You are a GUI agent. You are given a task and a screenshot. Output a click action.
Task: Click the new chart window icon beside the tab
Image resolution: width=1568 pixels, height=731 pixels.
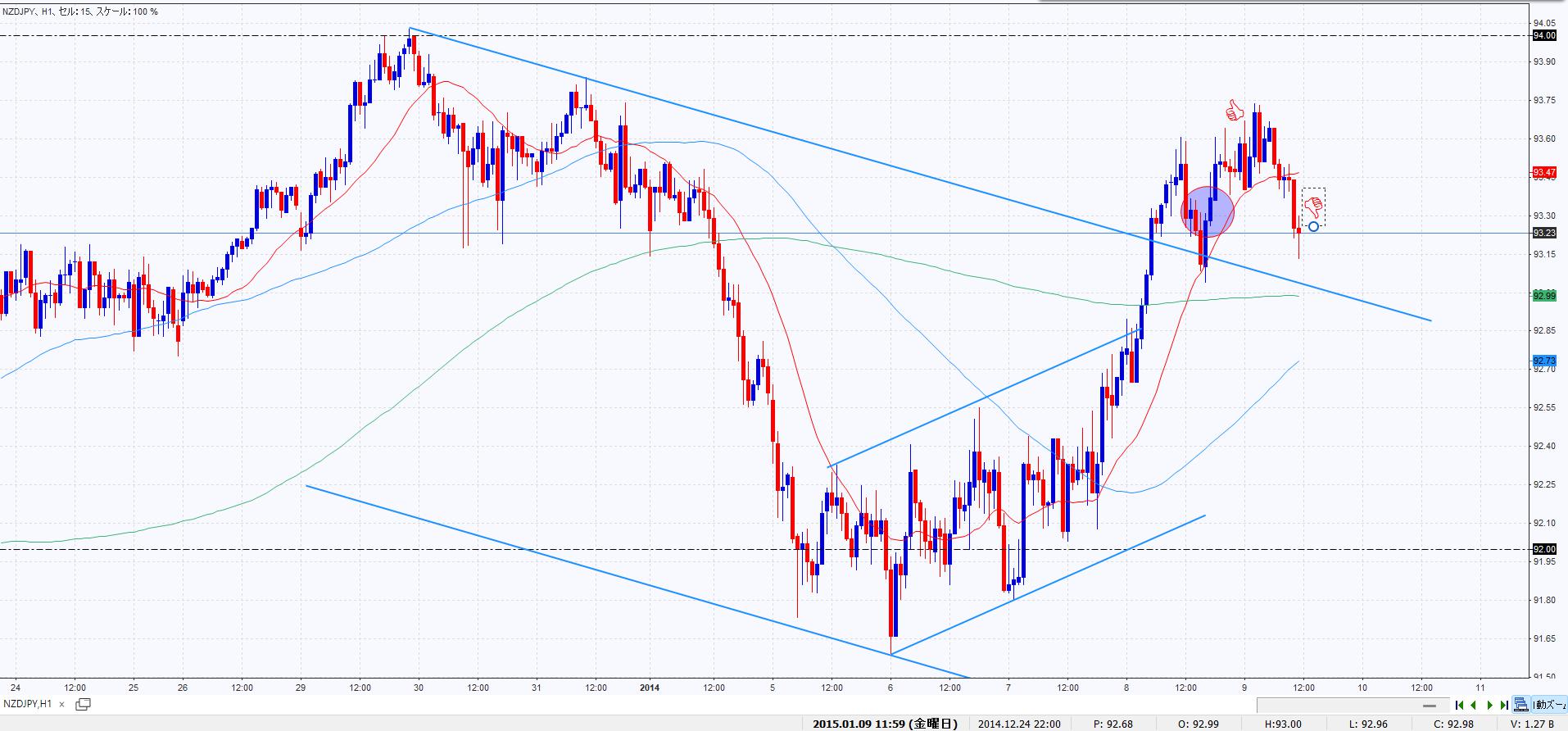(83, 704)
